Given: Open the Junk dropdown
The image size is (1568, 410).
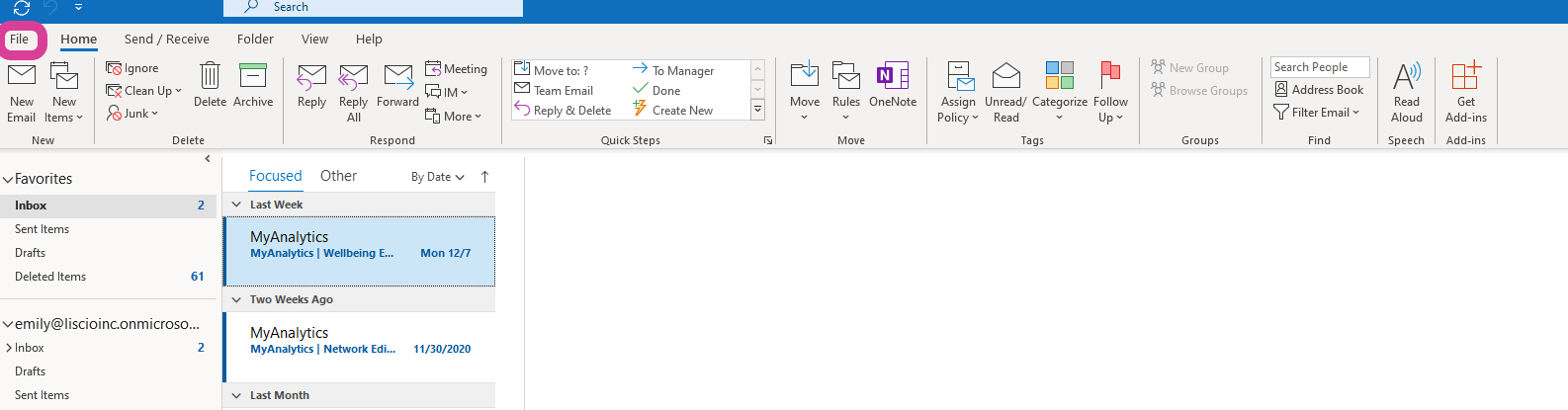Looking at the screenshot, I should tap(132, 114).
